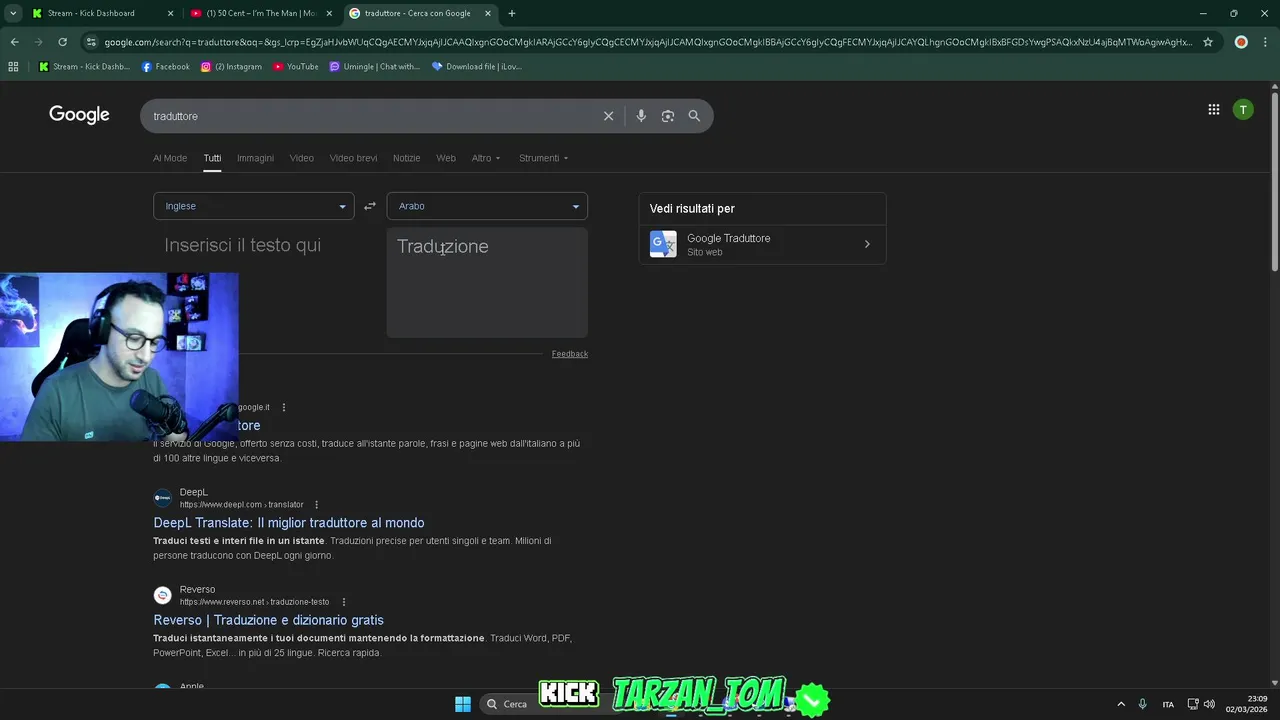Swap the translation languages
Viewport: 1280px width, 720px height.
[x=370, y=206]
